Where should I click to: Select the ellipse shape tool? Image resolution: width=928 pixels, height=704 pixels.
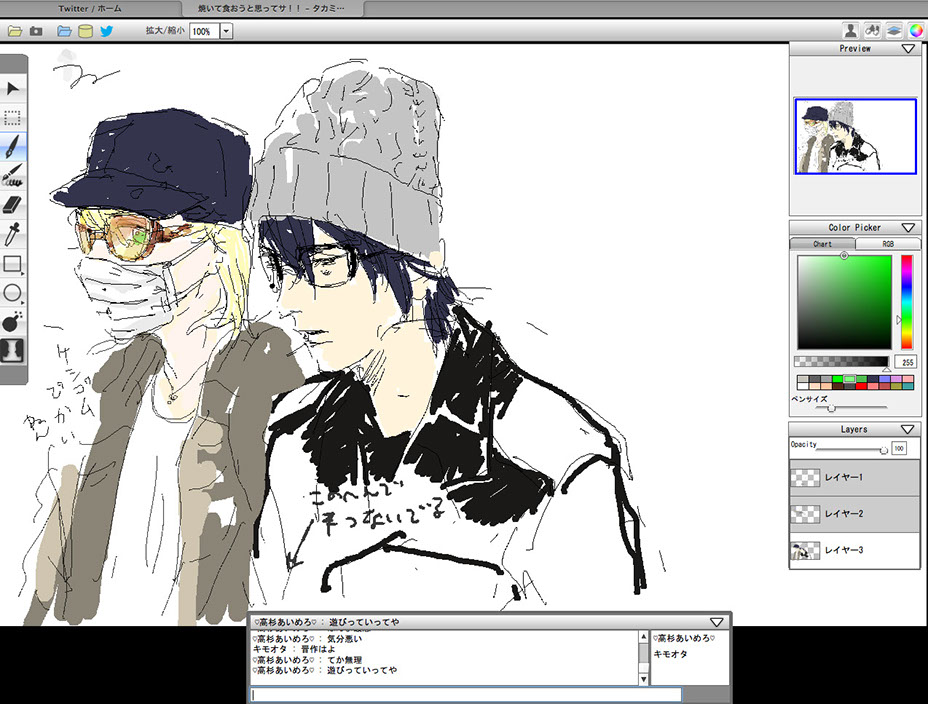(13, 293)
